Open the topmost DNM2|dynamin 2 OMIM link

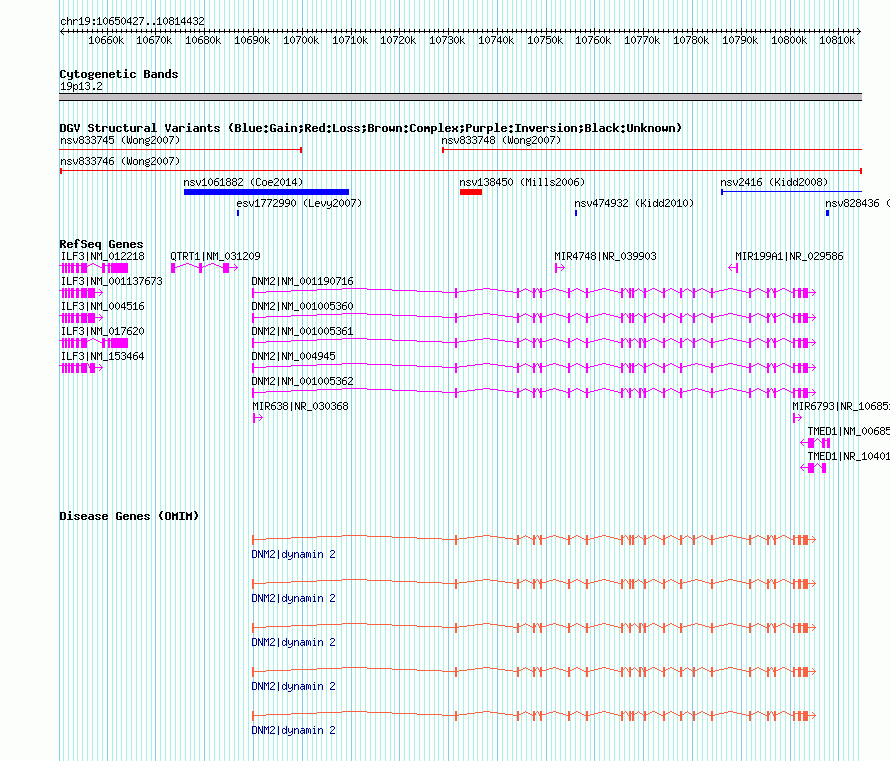[293, 554]
